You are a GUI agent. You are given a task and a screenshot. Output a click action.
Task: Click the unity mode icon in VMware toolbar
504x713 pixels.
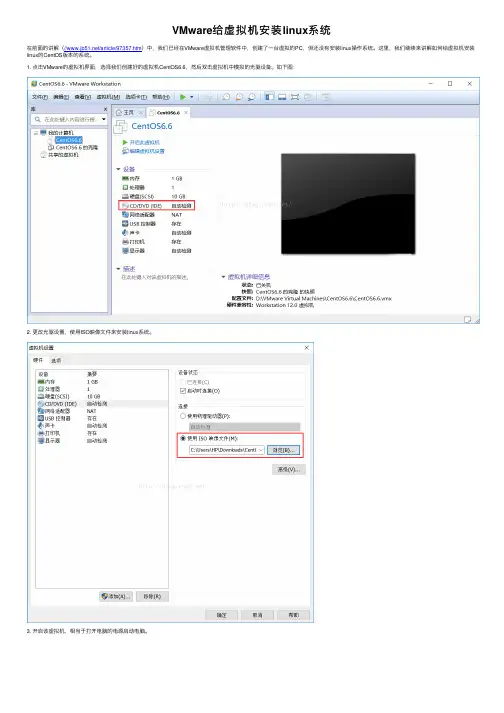(x=307, y=97)
